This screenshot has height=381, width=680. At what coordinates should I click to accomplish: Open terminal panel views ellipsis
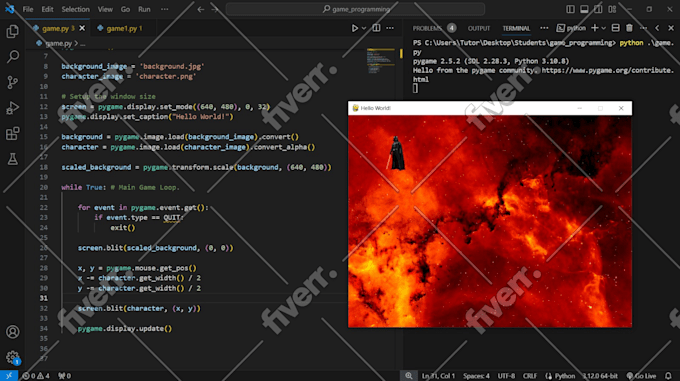[544, 28]
